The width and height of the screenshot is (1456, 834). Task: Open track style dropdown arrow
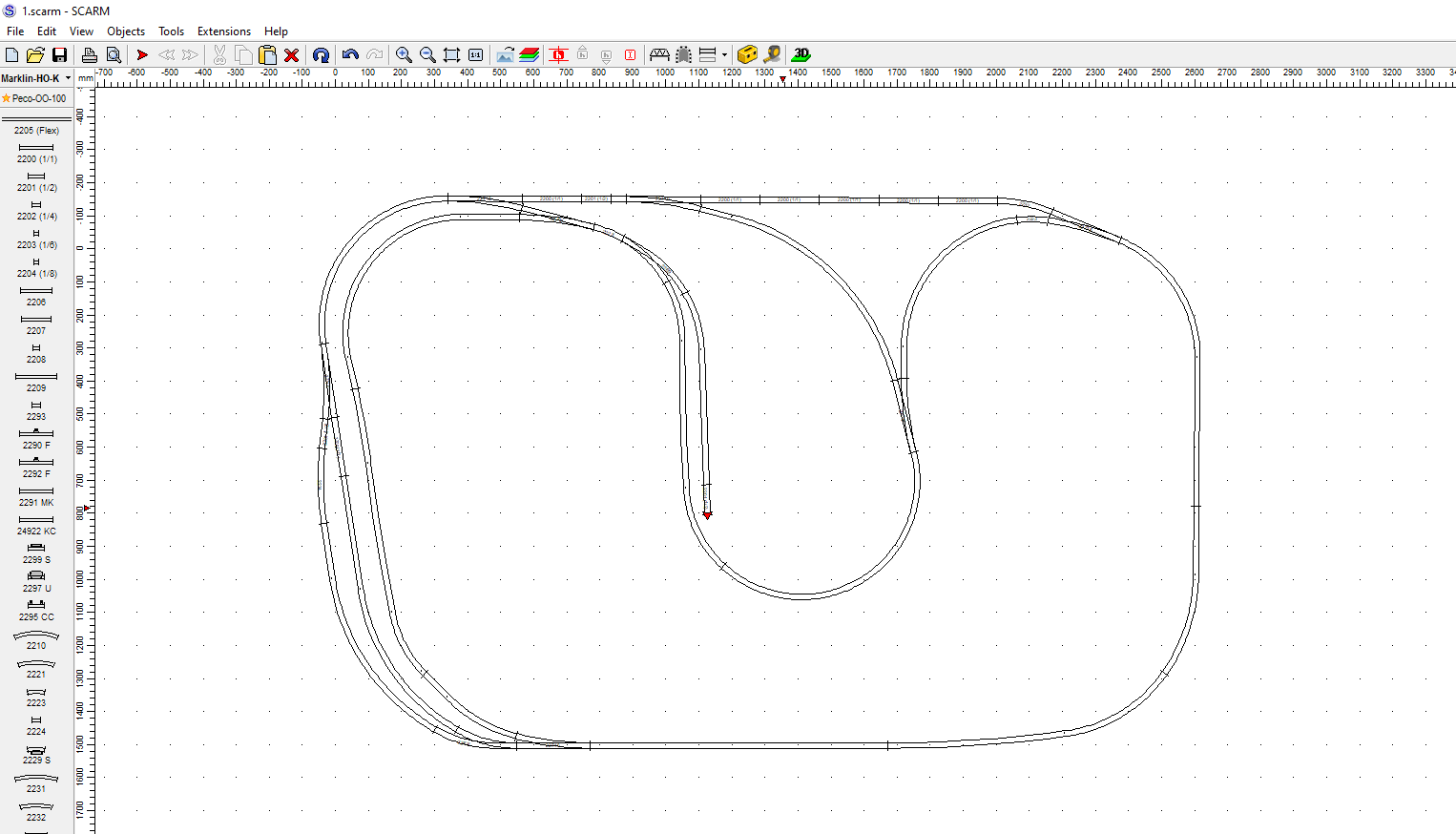[724, 55]
